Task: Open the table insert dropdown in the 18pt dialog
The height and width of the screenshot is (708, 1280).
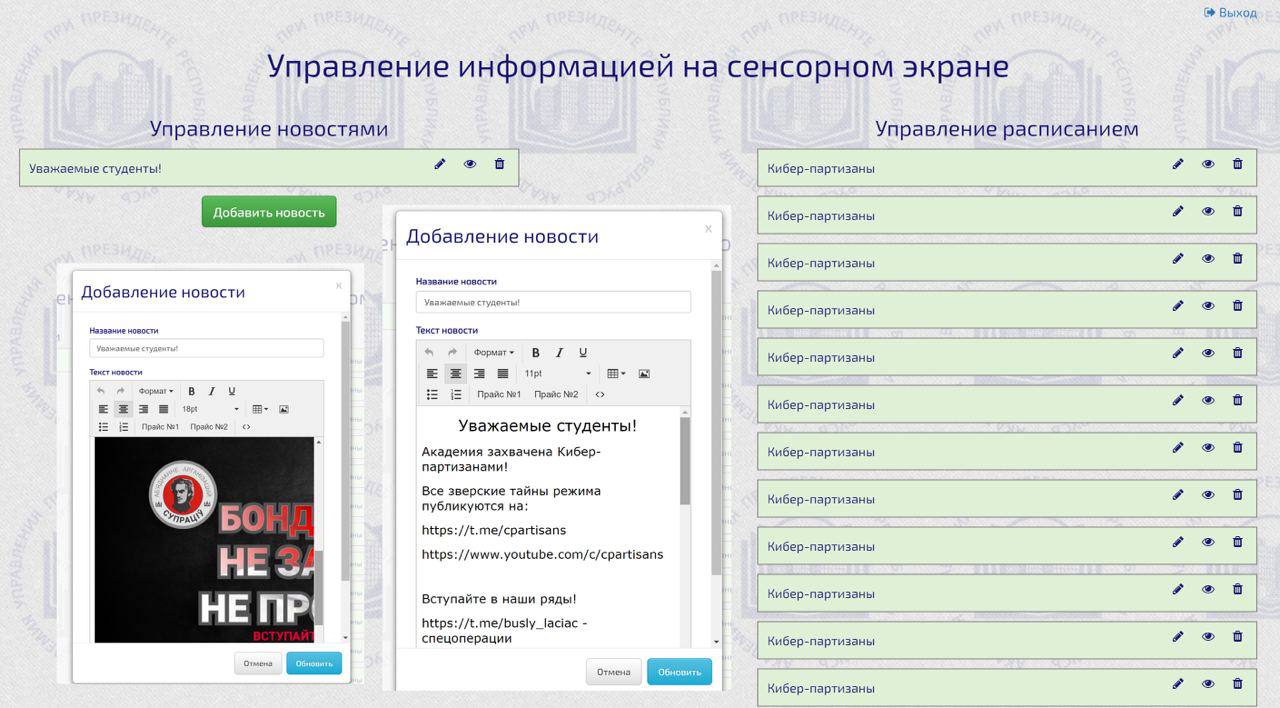Action: 260,409
